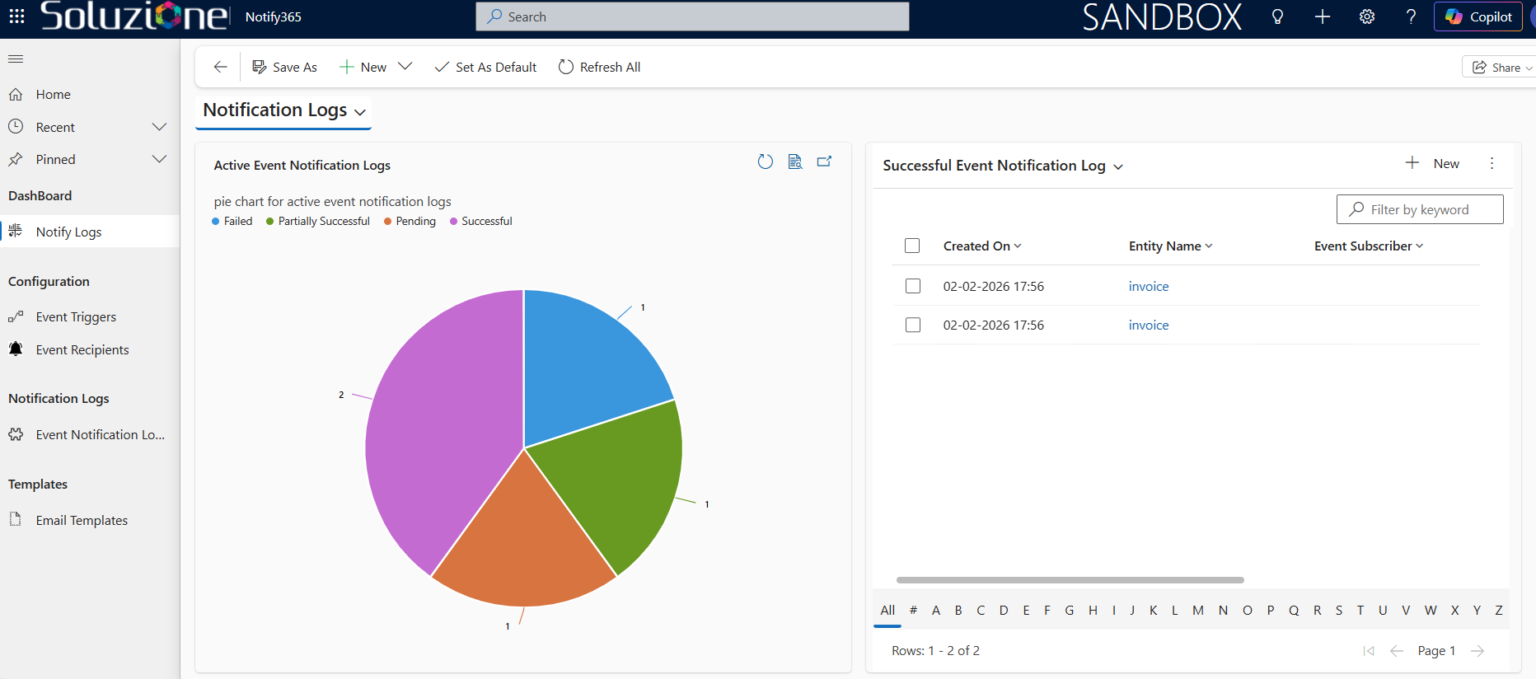Click the lightbulb assistant icon
The image size is (1536, 679).
coord(1277,17)
